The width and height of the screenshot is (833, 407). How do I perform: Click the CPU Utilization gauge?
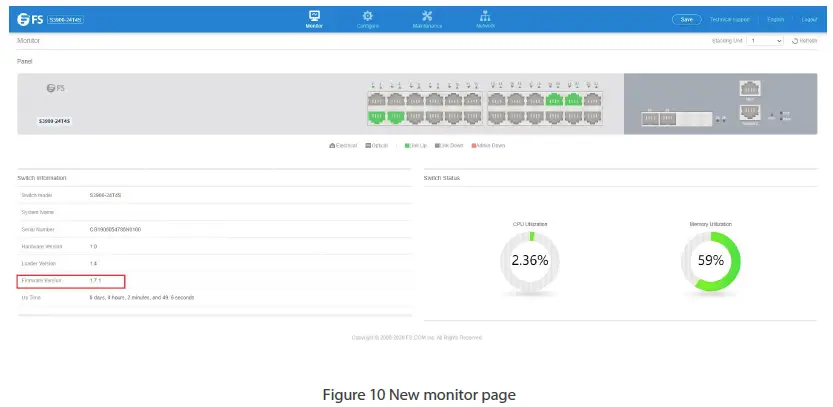tap(530, 261)
